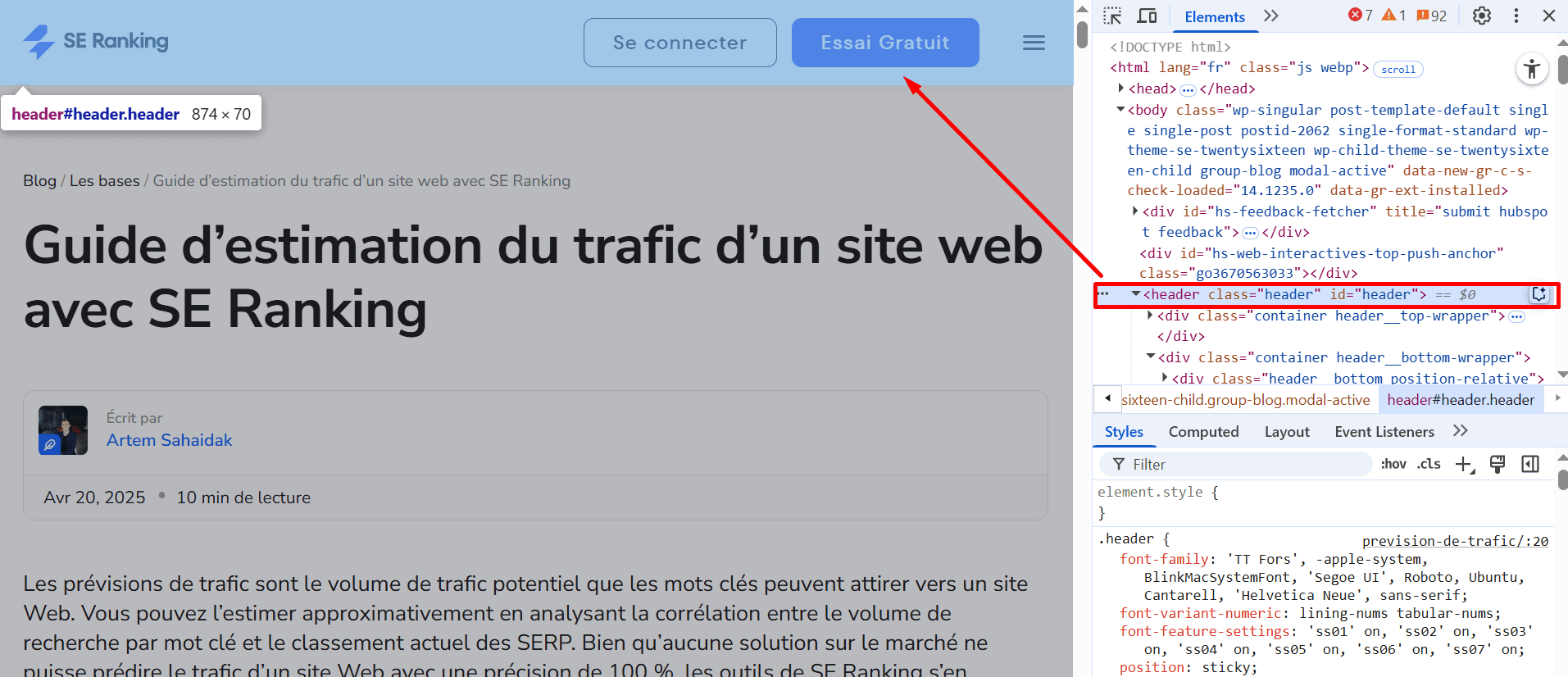Viewport: 1568px width, 677px height.
Task: Follow the Blog breadcrumb link
Action: pyautogui.click(x=39, y=180)
